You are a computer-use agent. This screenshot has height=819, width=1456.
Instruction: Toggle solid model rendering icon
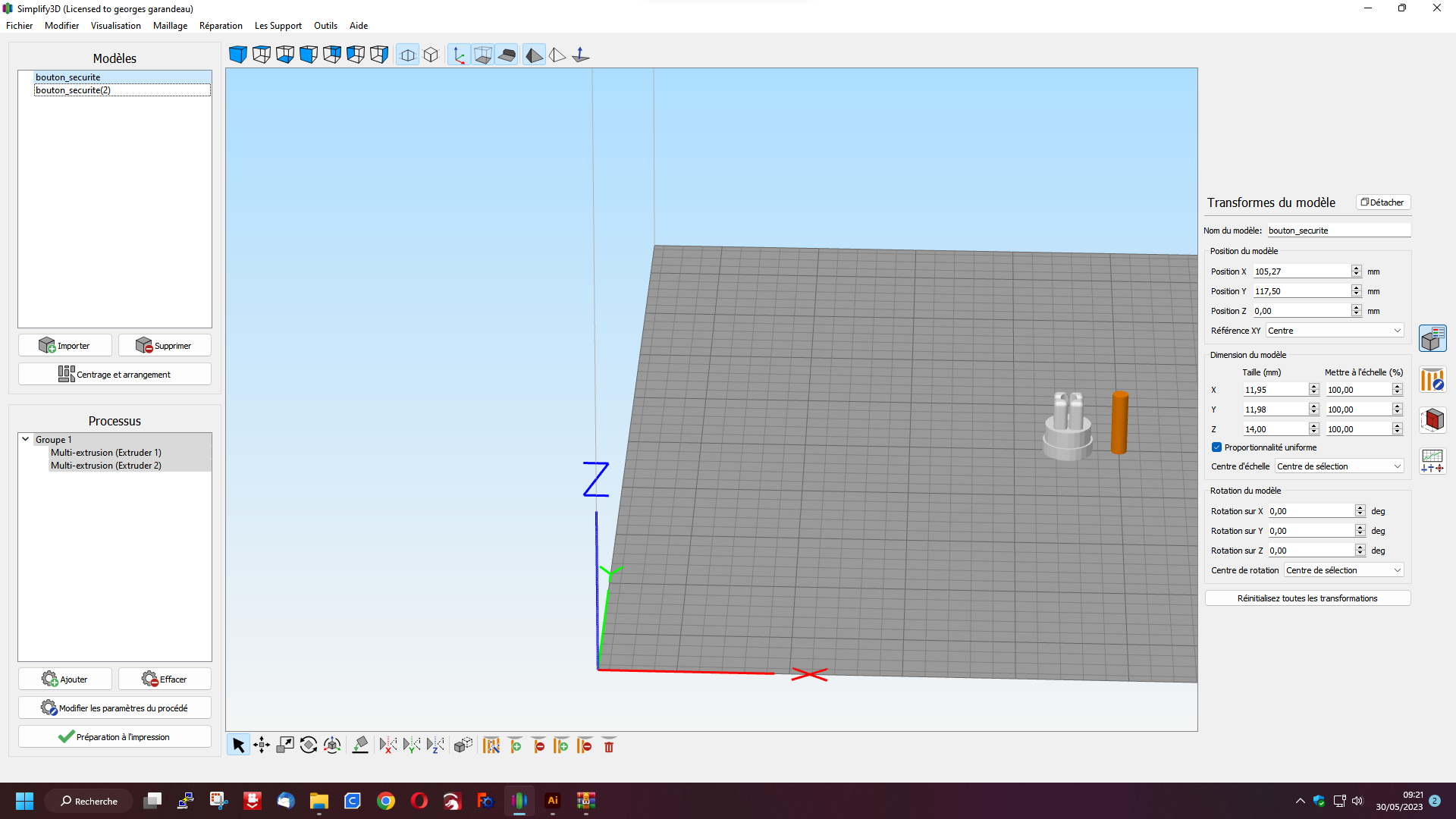534,55
